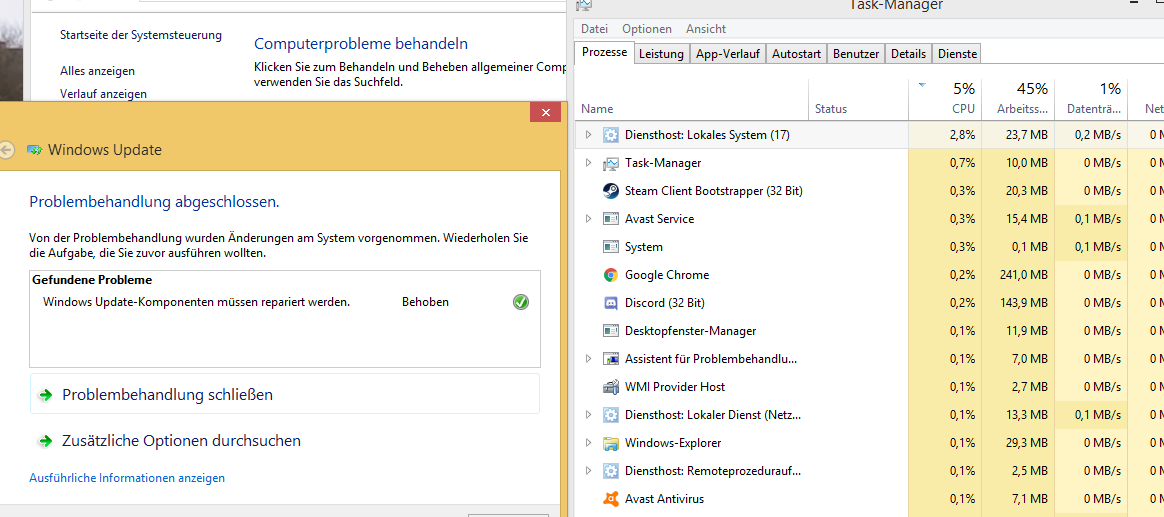Click the Windows-Explorer folder icon
This screenshot has height=517, width=1164.
point(610,443)
